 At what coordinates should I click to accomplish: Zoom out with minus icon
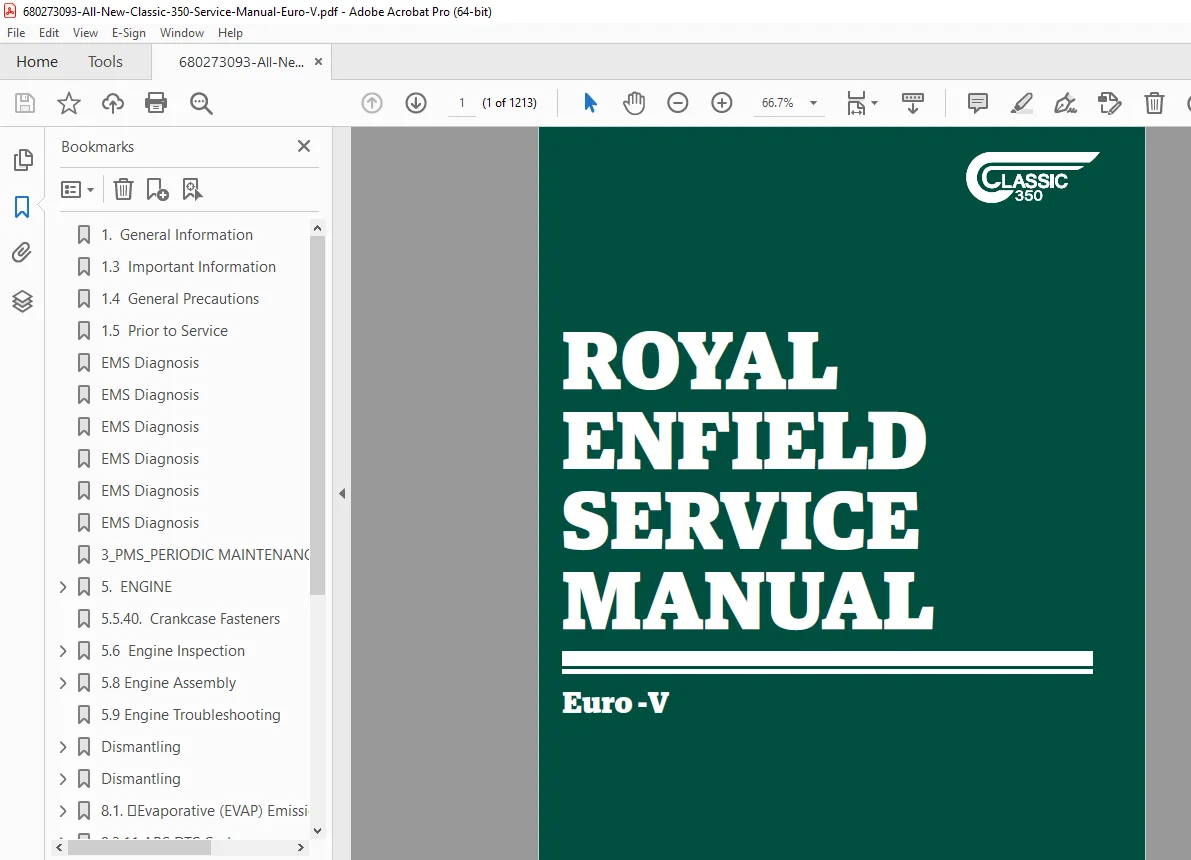point(678,103)
